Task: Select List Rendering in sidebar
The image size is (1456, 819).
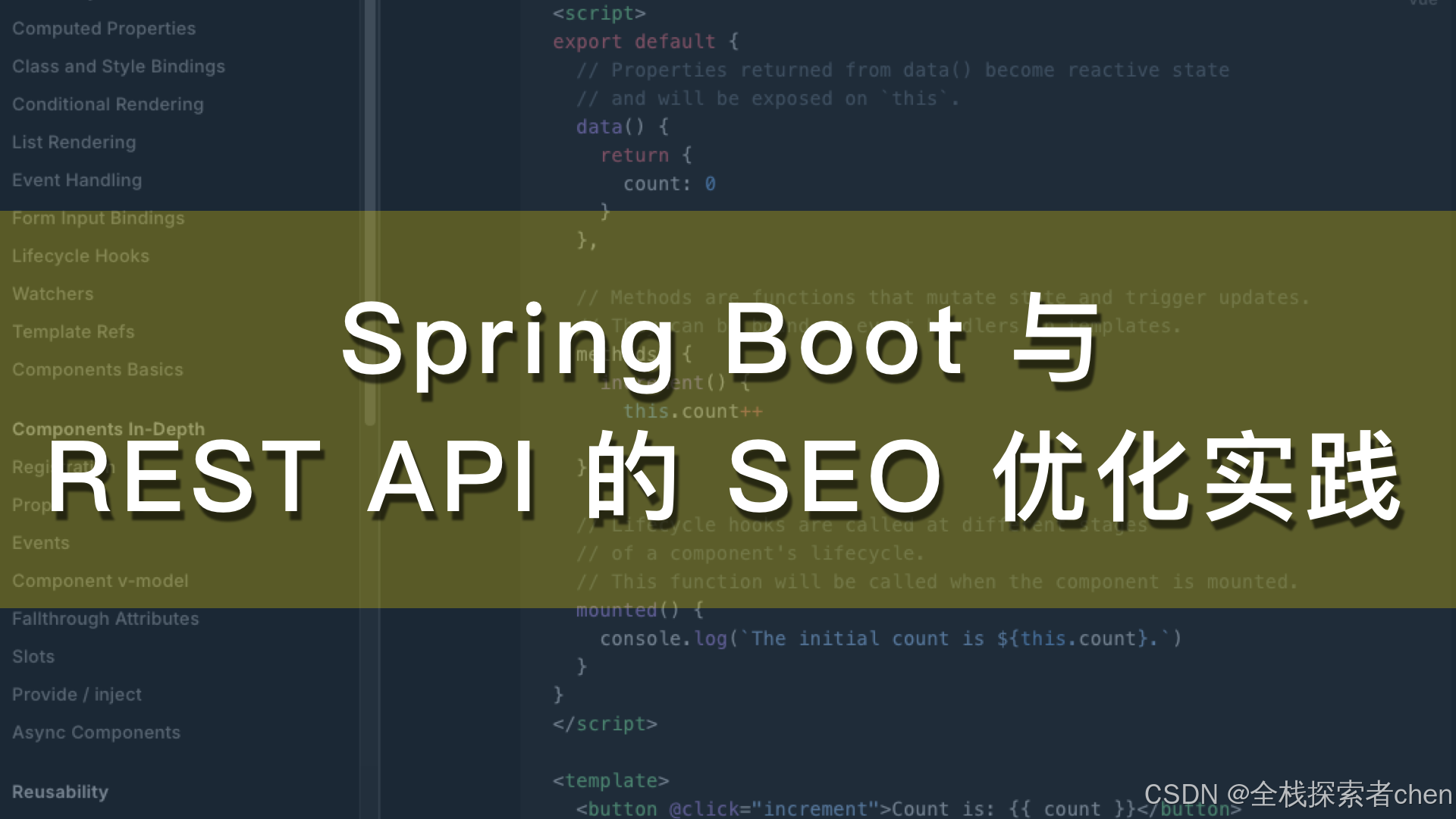Action: coord(74,142)
